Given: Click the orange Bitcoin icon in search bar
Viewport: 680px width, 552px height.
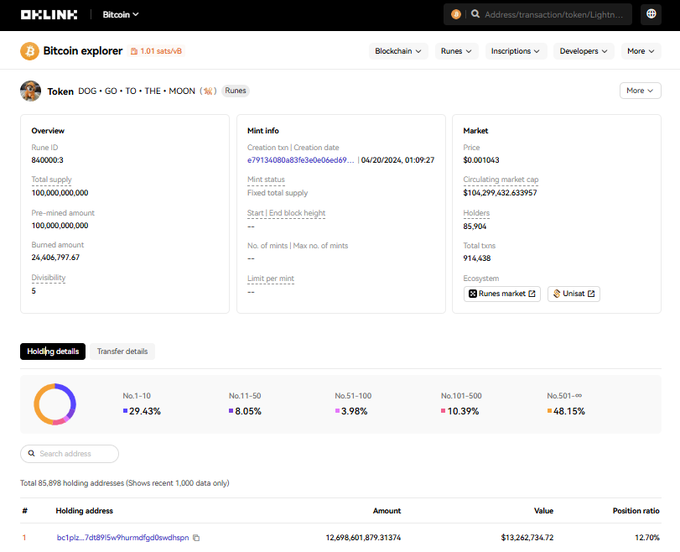Looking at the screenshot, I should click(x=456, y=14).
